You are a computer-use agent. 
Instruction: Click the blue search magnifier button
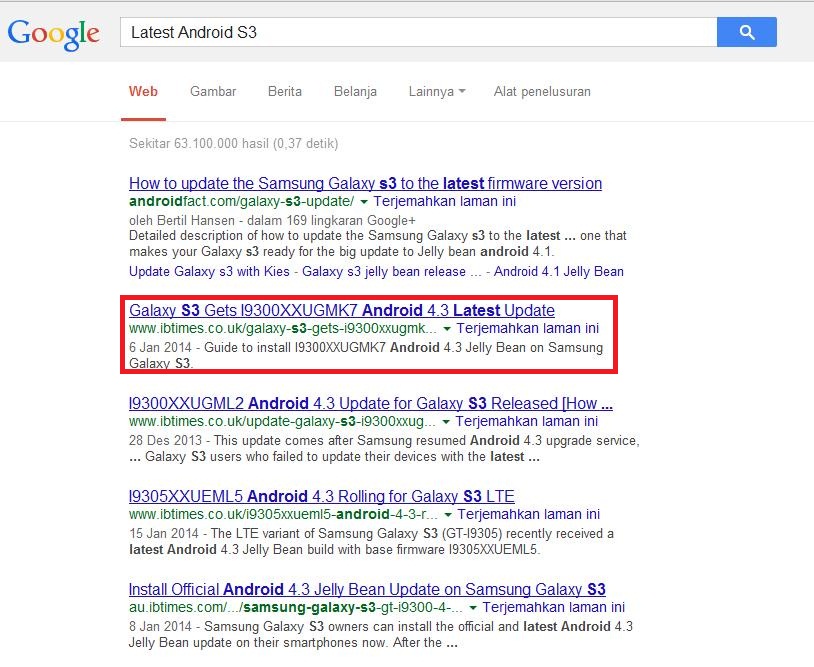pos(747,32)
